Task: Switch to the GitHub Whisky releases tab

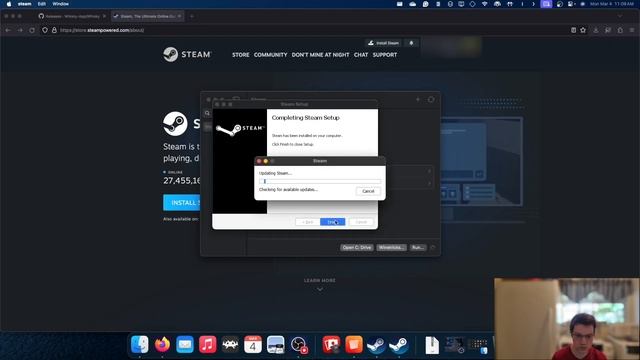Action: click(x=72, y=16)
